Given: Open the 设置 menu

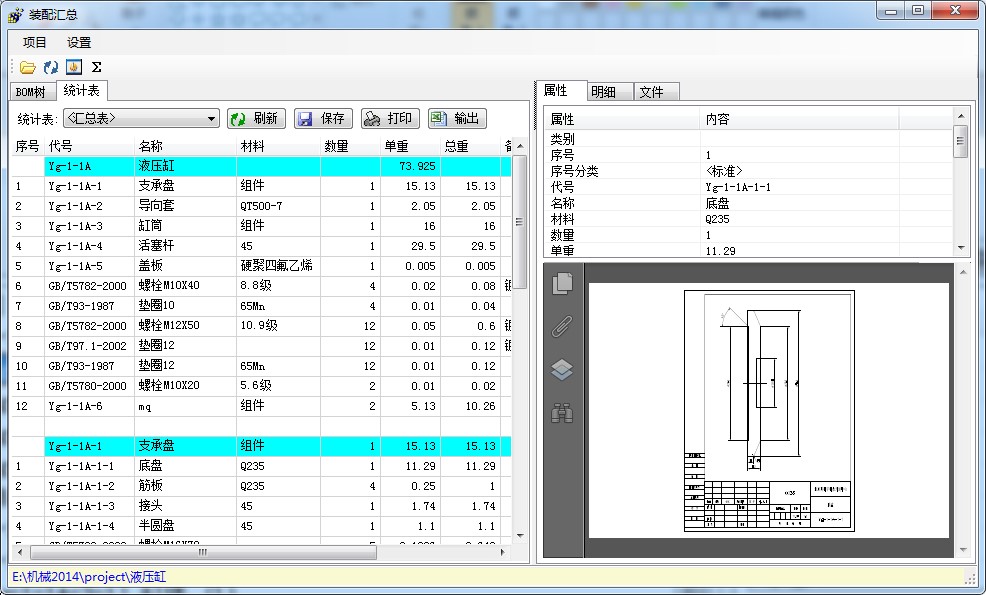Looking at the screenshot, I should [79, 42].
